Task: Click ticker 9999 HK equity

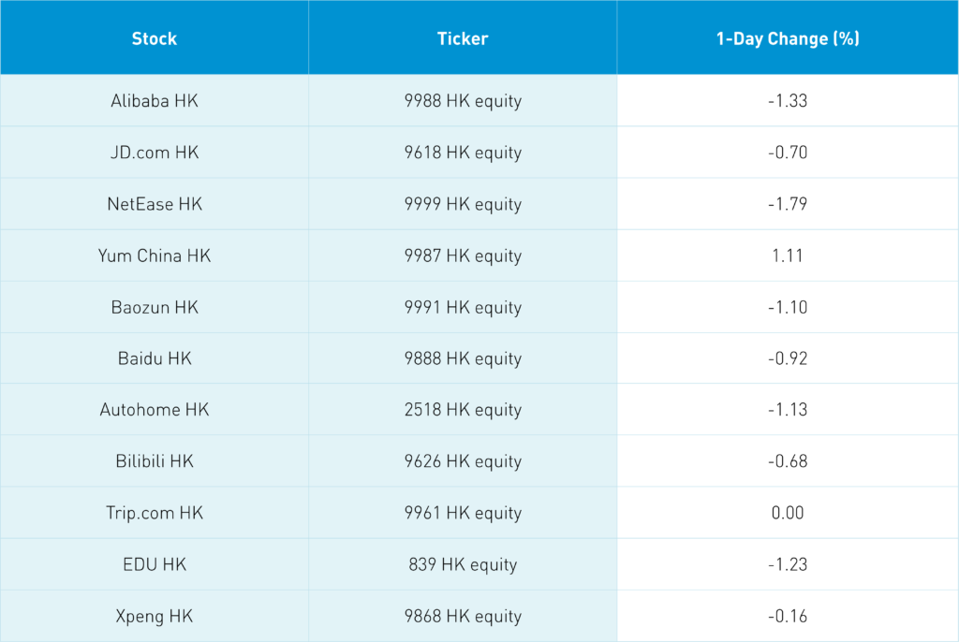Action: (462, 204)
